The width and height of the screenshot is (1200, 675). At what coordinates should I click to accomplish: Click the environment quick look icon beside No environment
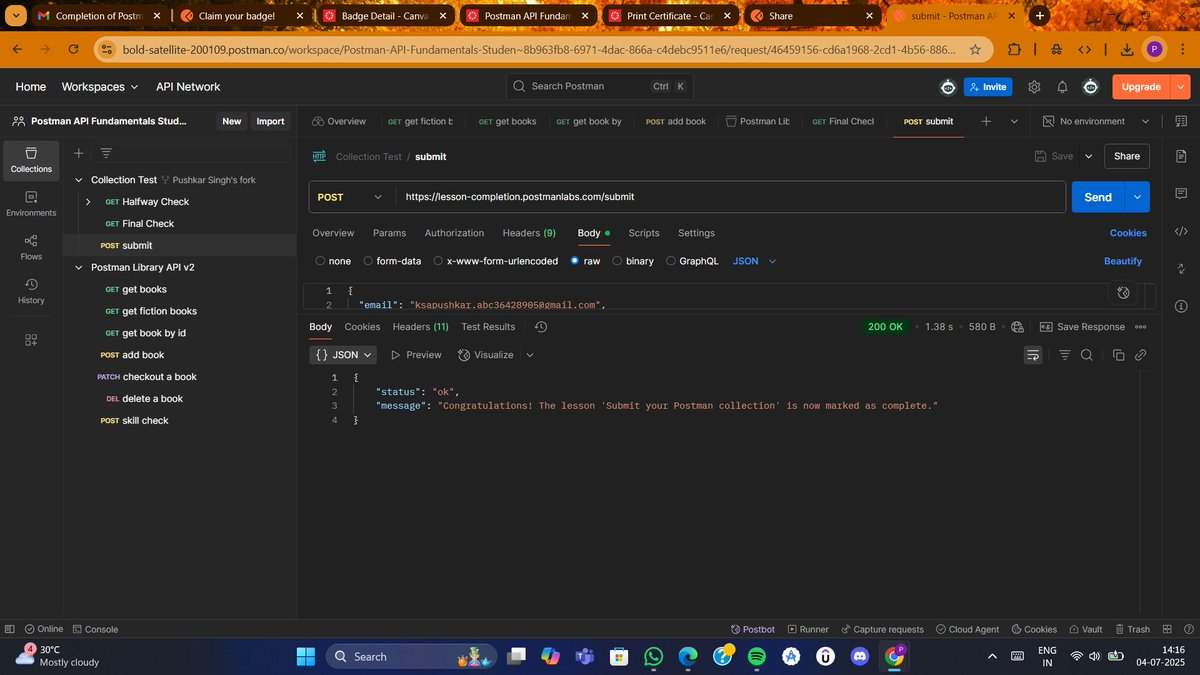pos(1179,121)
